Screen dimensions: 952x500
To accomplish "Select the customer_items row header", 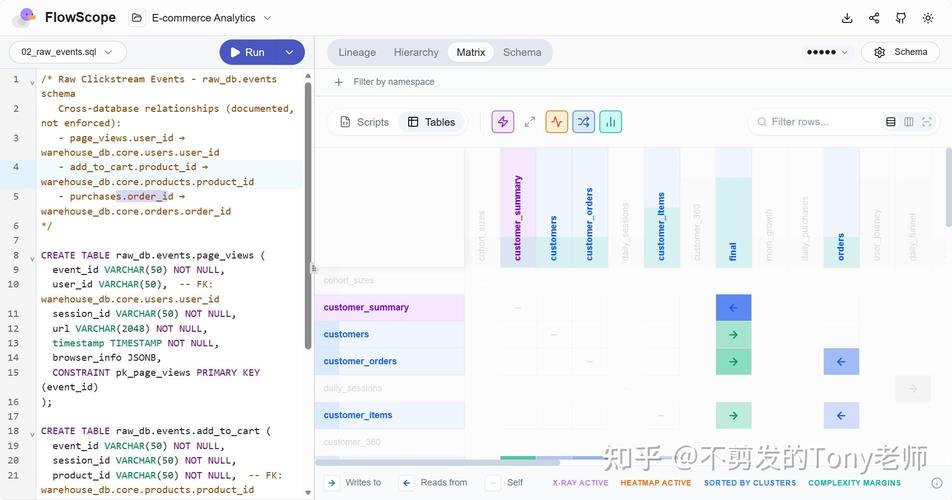I will click(x=390, y=415).
